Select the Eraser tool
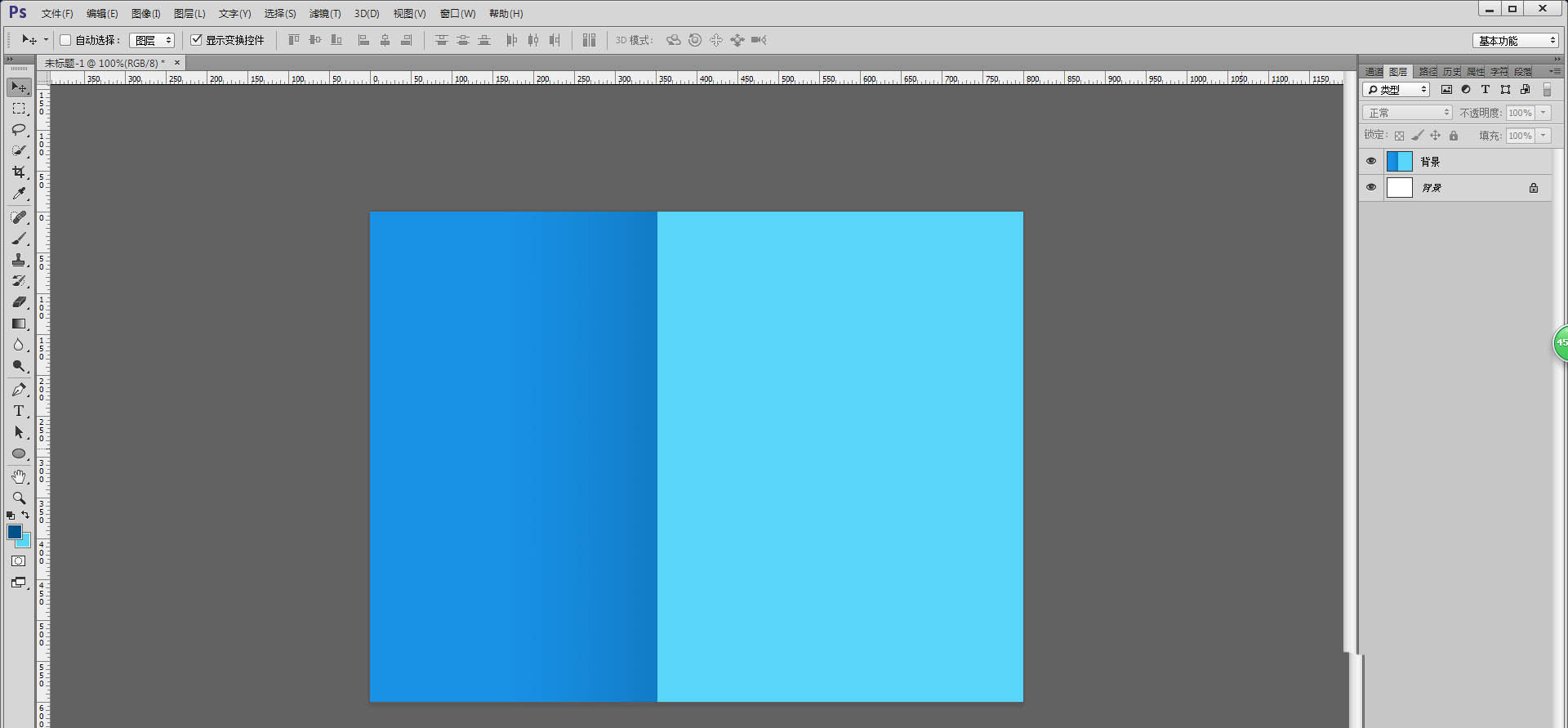The image size is (1568, 728). (19, 302)
